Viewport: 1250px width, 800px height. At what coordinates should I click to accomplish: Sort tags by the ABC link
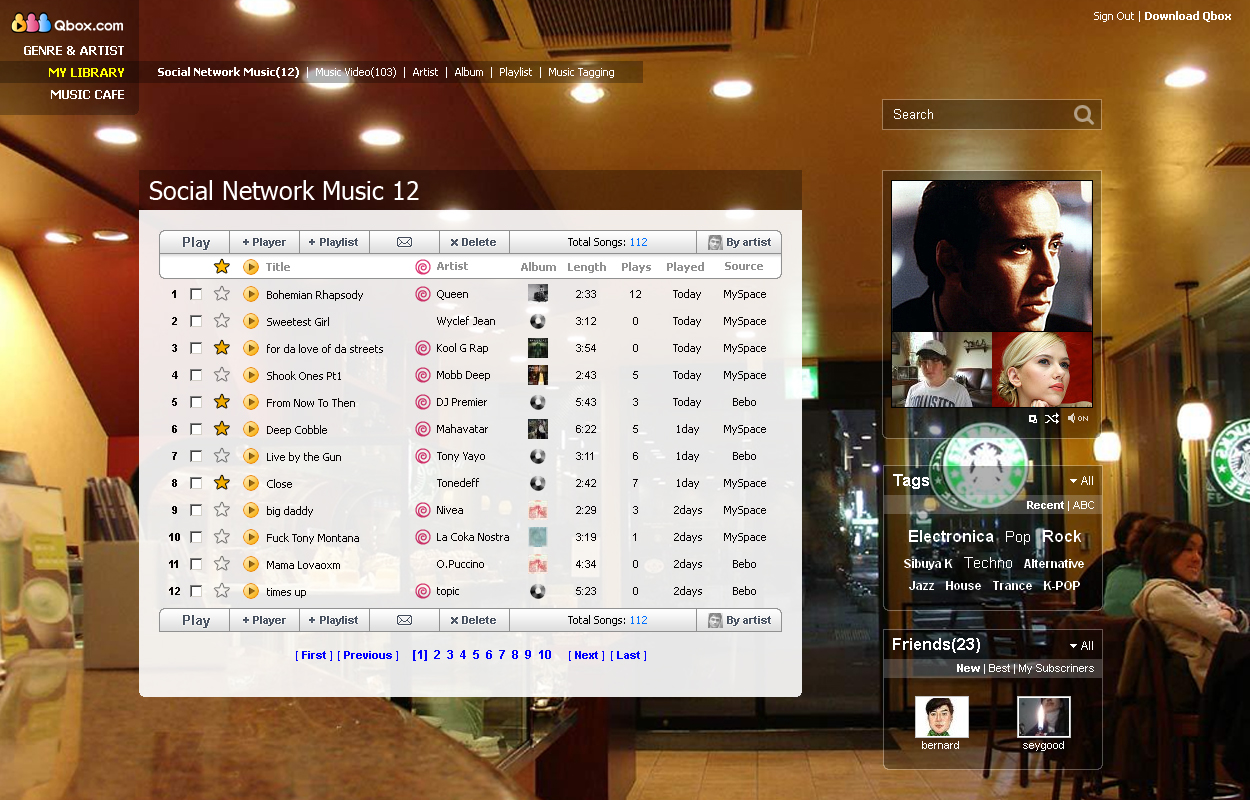[x=1083, y=505]
